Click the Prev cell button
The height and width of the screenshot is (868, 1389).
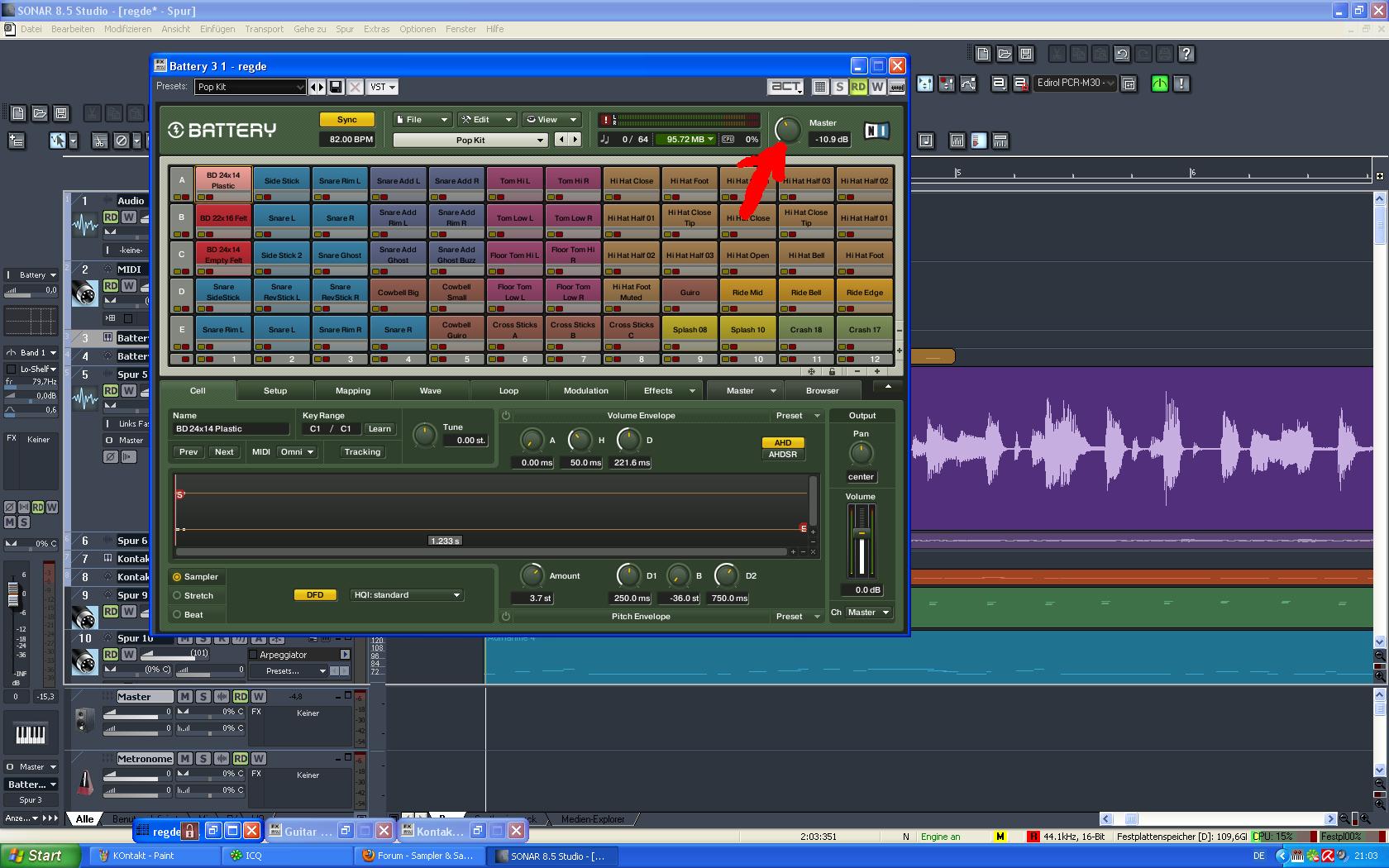[x=189, y=452]
